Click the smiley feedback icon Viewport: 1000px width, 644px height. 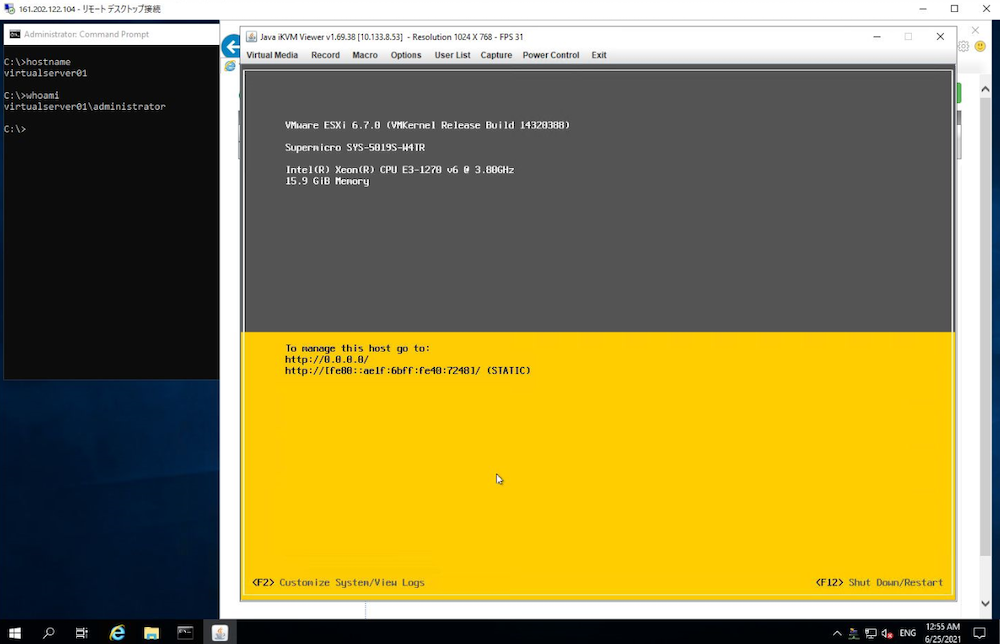[x=980, y=46]
